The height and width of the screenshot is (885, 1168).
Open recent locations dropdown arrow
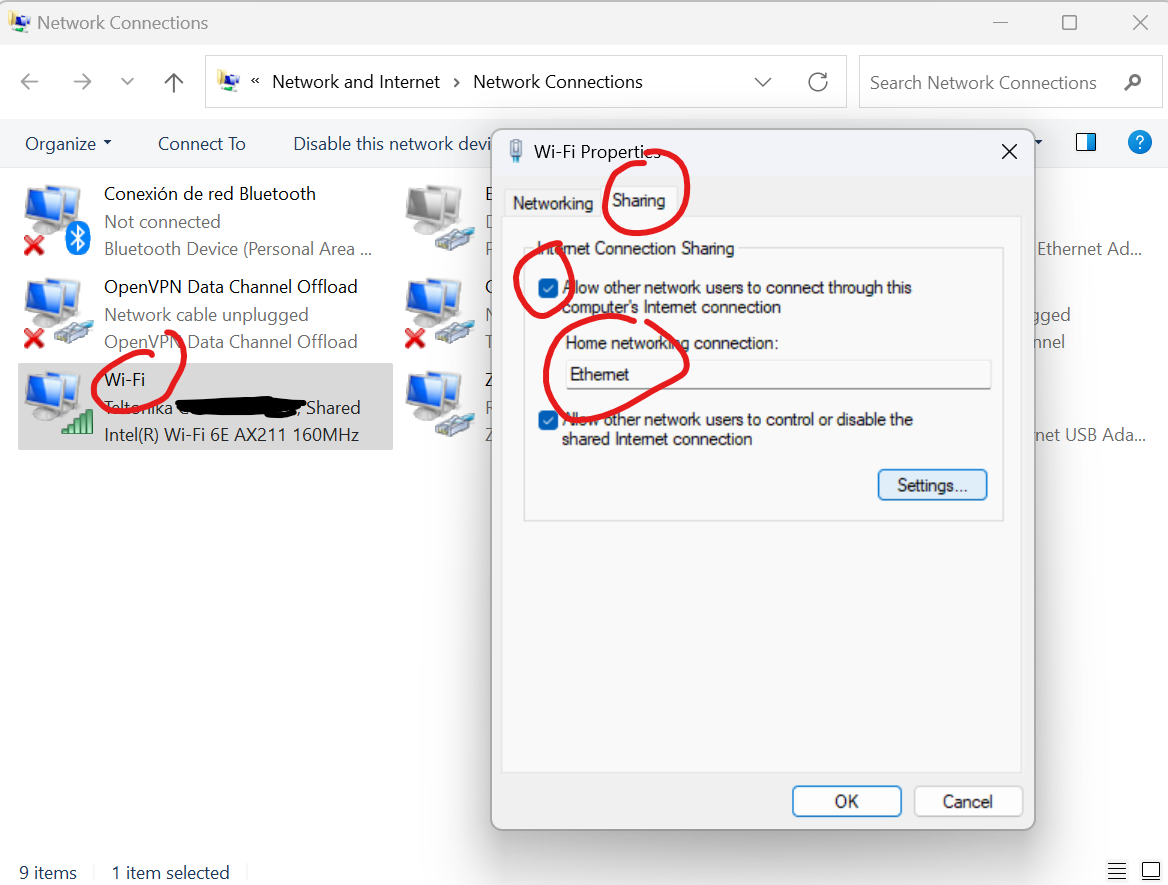127,82
